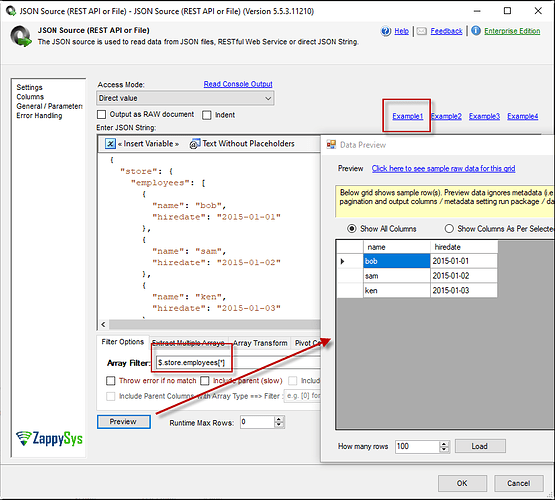The image size is (555, 500).
Task: Click the Enterprise Edition info icon
Action: (x=476, y=31)
